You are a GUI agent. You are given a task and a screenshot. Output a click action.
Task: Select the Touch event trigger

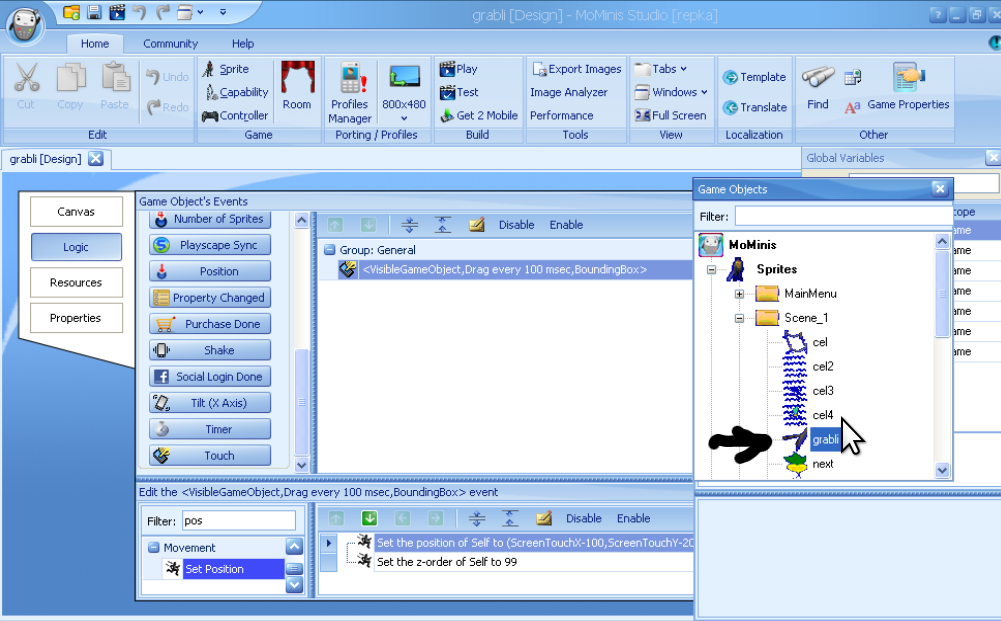pyautogui.click(x=210, y=455)
